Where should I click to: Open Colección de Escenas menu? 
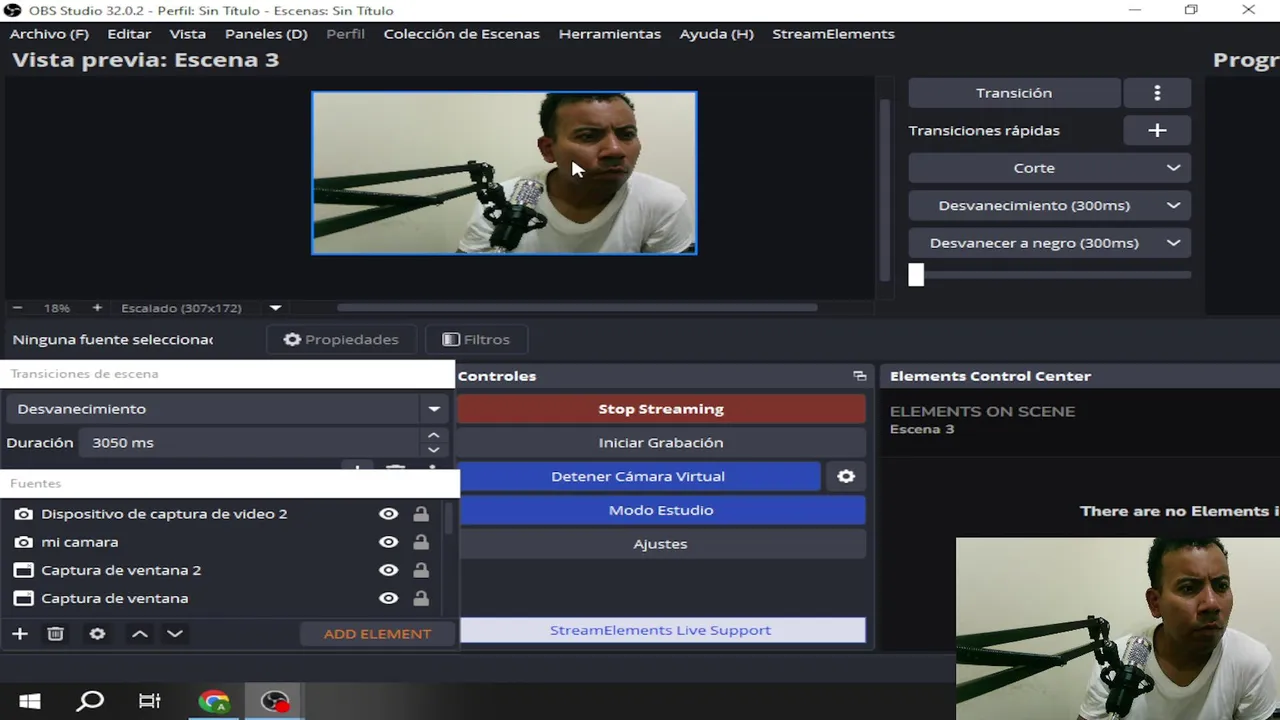point(461,34)
